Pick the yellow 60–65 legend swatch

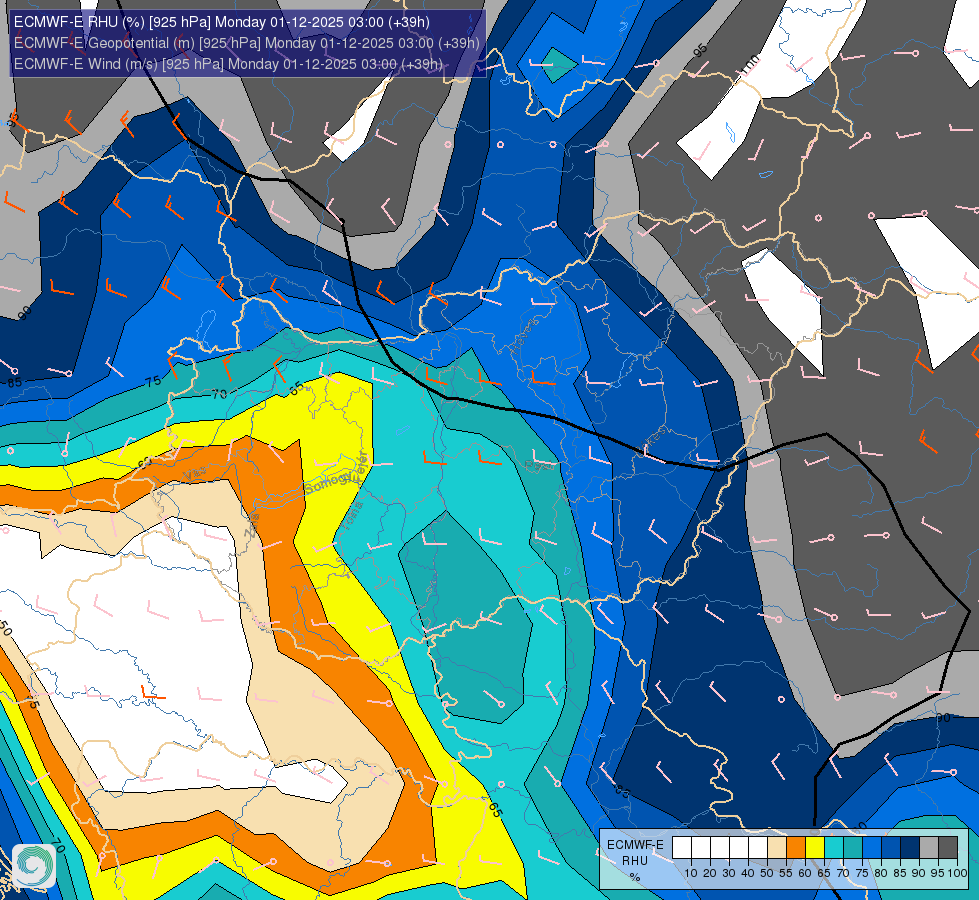[x=815, y=847]
